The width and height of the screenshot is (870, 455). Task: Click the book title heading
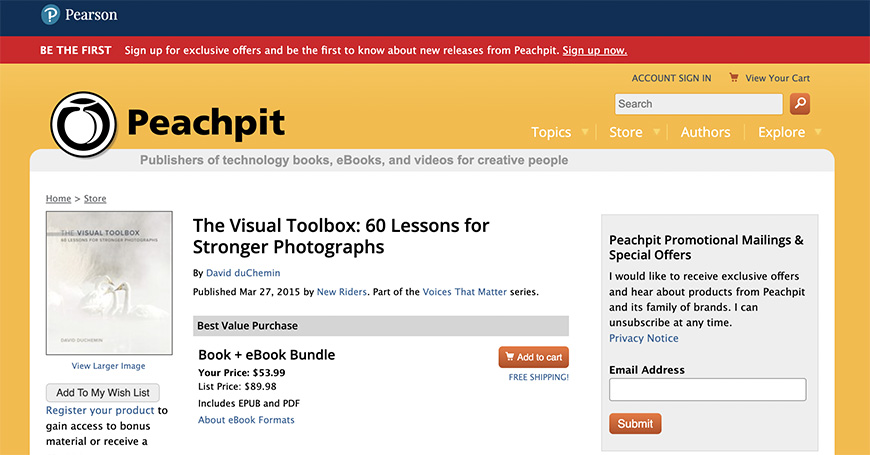pos(341,236)
